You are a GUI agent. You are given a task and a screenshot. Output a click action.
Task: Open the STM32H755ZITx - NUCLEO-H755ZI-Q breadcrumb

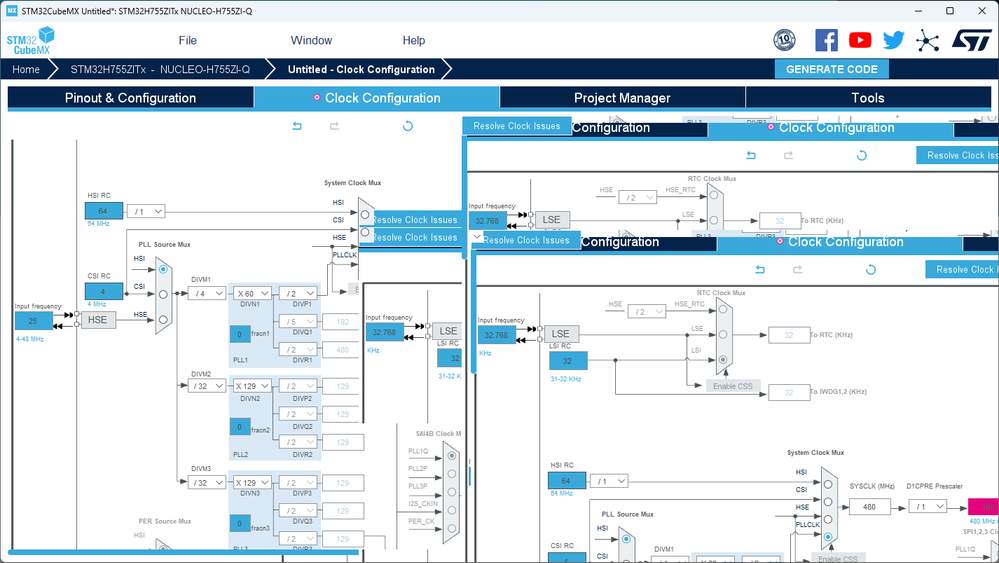pyautogui.click(x=160, y=69)
